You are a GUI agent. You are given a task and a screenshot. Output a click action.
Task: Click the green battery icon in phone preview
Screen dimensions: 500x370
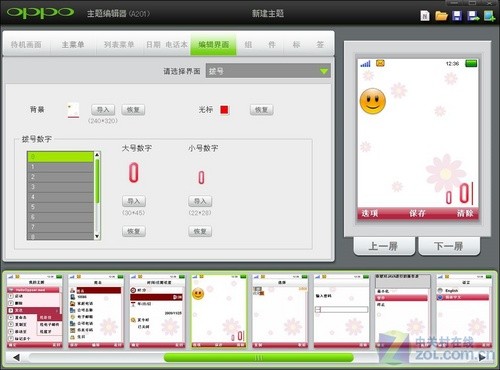coord(471,63)
